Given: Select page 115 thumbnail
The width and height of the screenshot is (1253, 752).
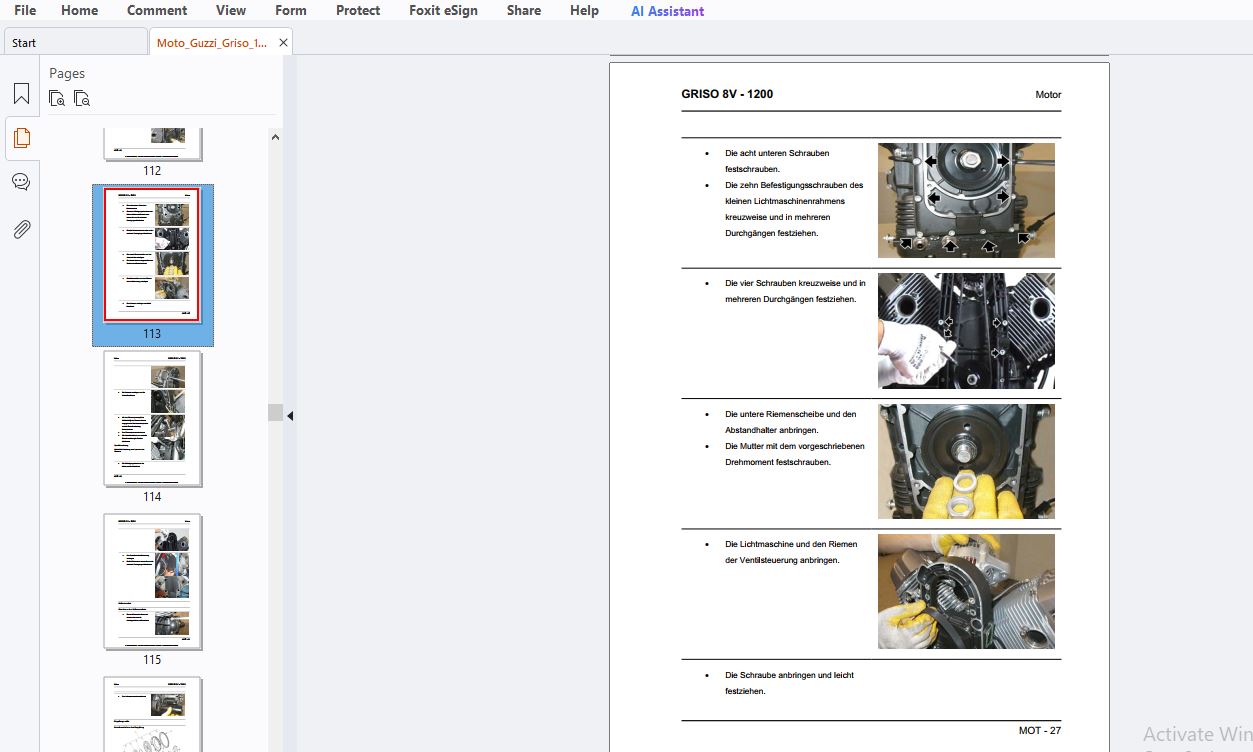Looking at the screenshot, I should coord(153,581).
